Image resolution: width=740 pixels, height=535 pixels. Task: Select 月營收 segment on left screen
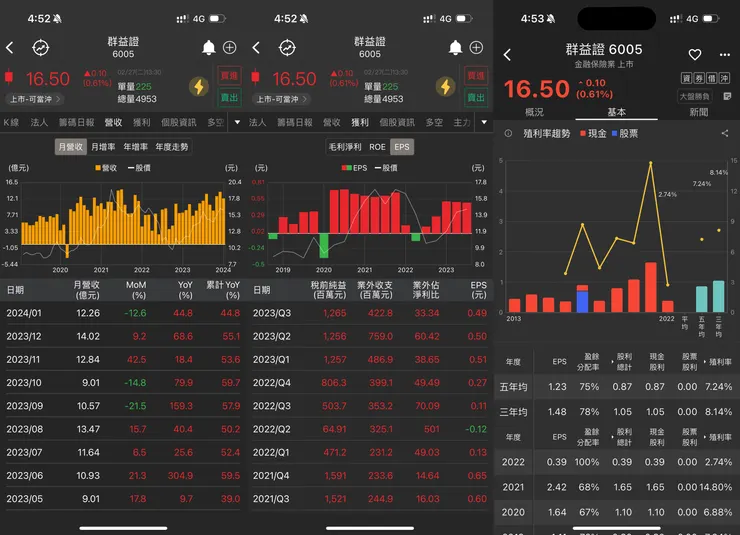click(x=71, y=147)
